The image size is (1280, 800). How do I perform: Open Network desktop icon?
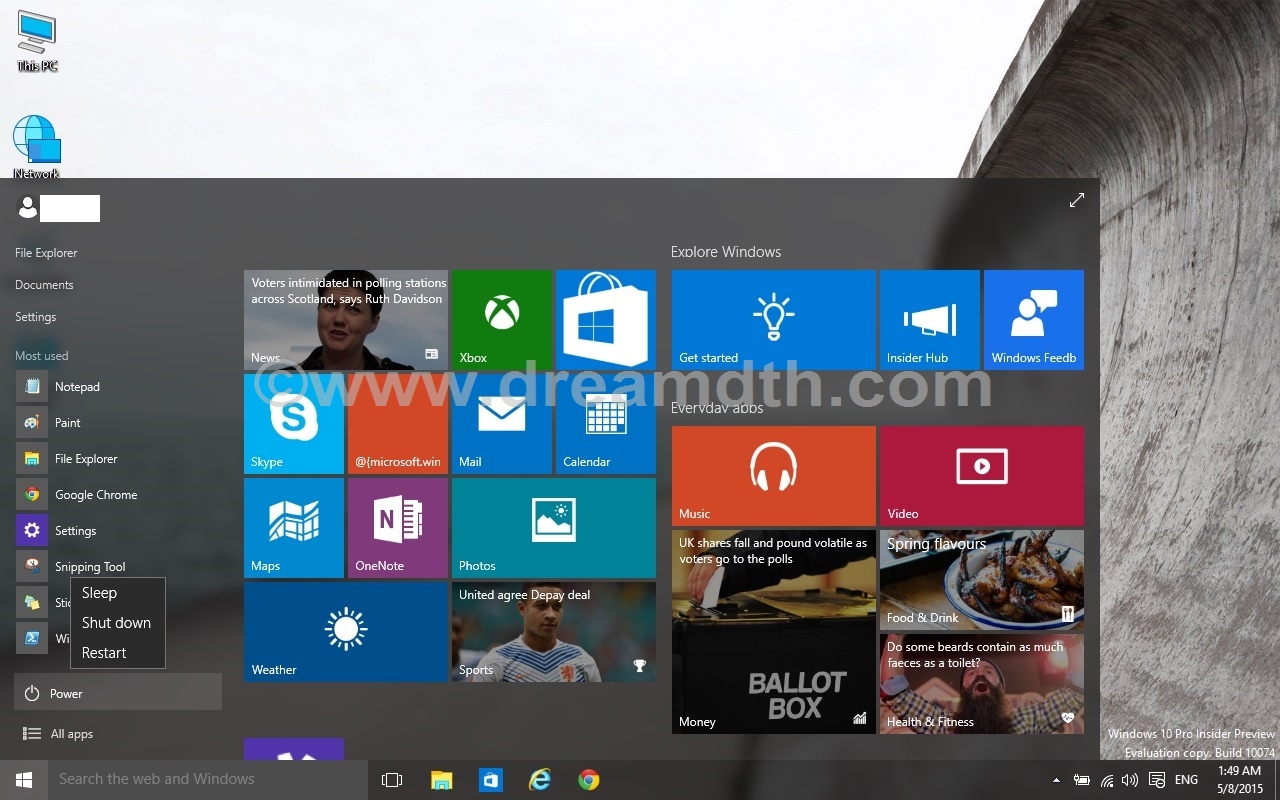pos(37,147)
